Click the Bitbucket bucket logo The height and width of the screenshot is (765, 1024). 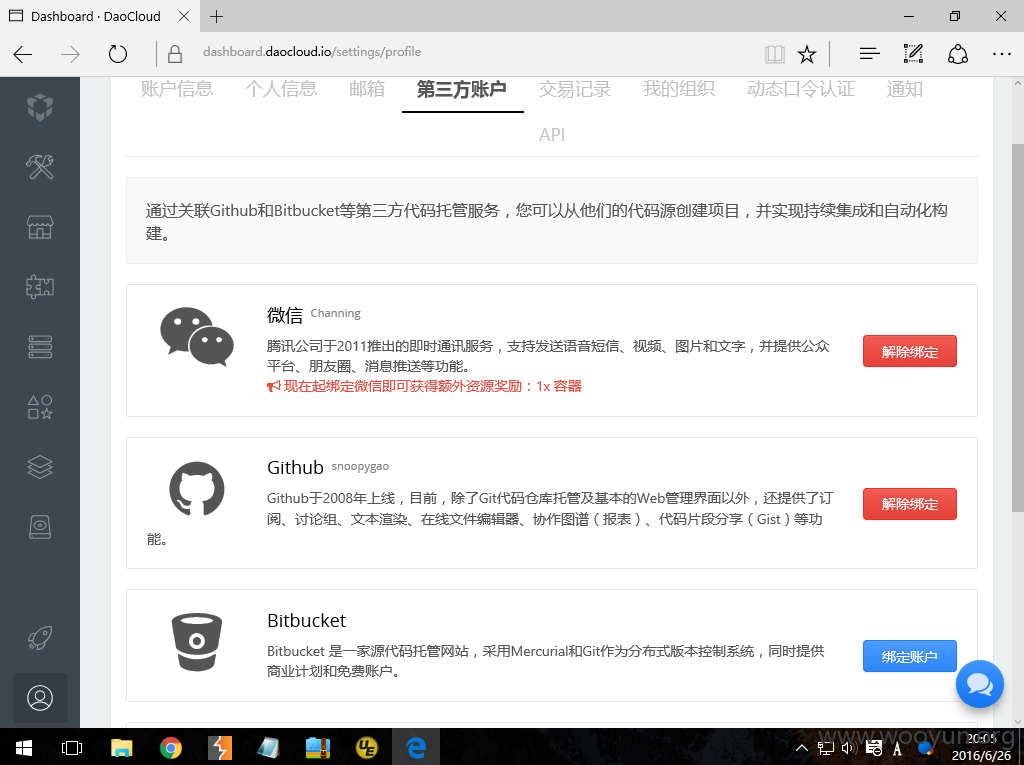(x=197, y=642)
